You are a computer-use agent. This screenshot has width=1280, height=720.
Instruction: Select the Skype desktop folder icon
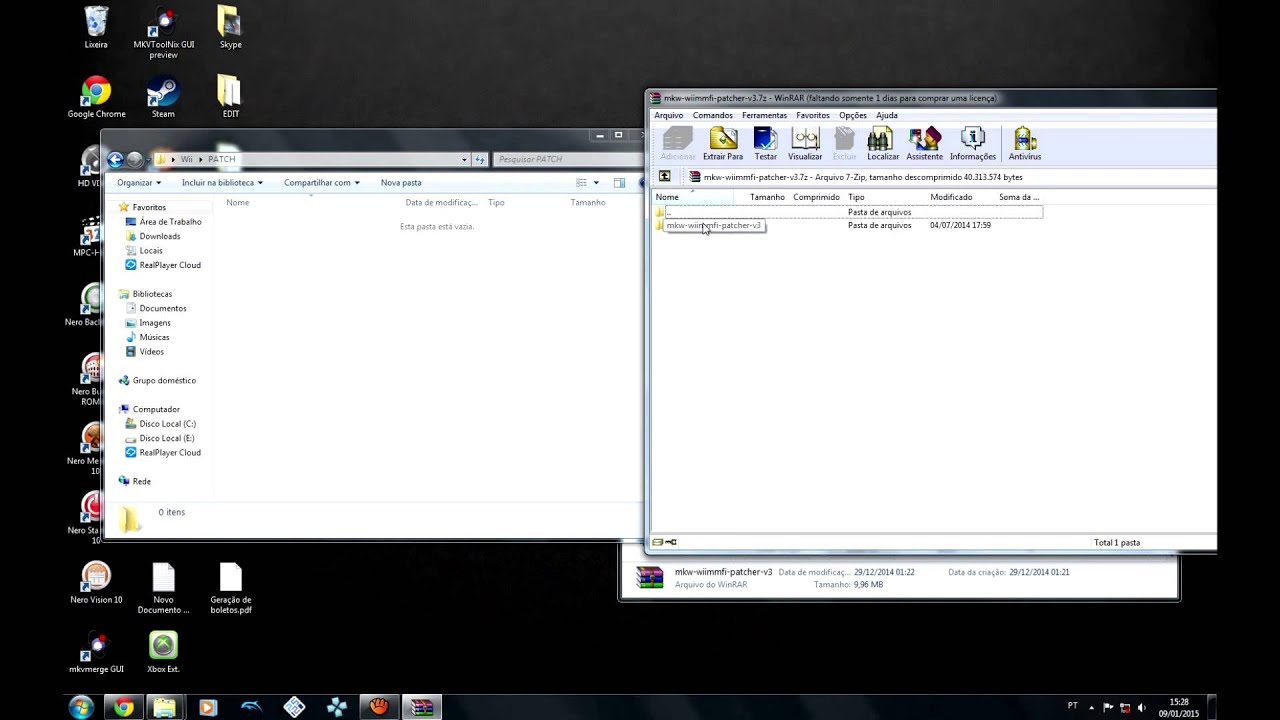pyautogui.click(x=230, y=27)
